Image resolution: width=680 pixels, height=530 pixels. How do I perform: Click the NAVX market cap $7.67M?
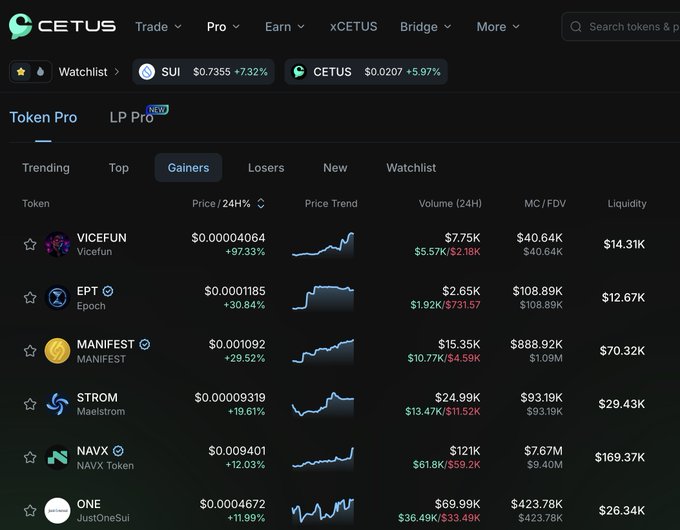pyautogui.click(x=543, y=451)
